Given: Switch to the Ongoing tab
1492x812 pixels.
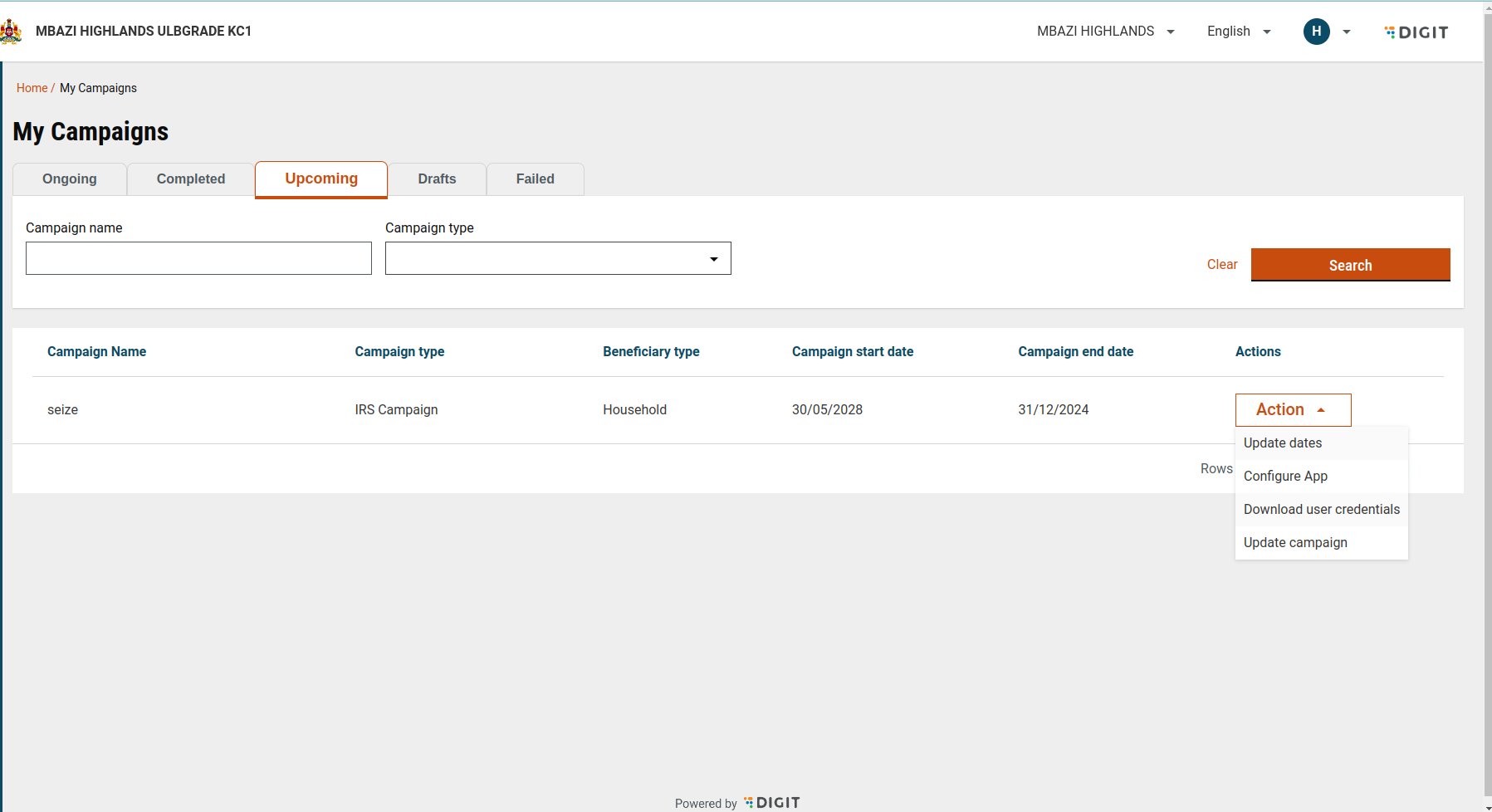Looking at the screenshot, I should (x=70, y=179).
